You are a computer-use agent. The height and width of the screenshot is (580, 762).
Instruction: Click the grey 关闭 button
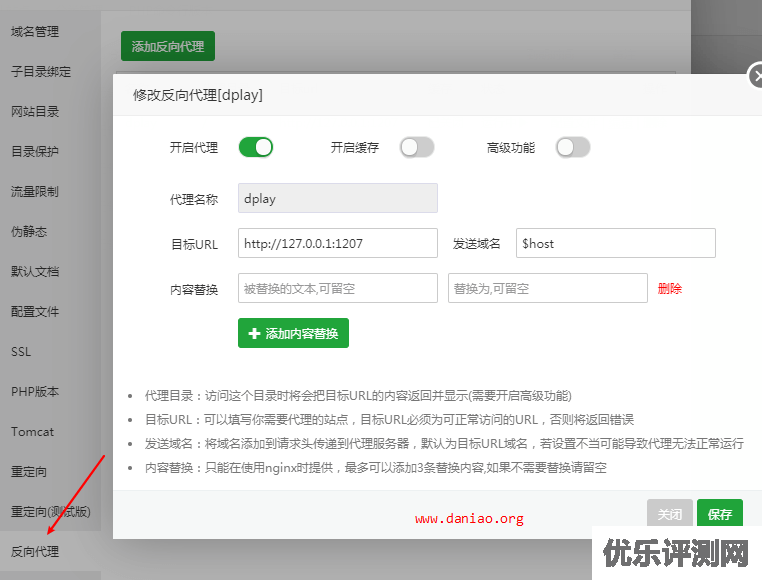click(670, 513)
